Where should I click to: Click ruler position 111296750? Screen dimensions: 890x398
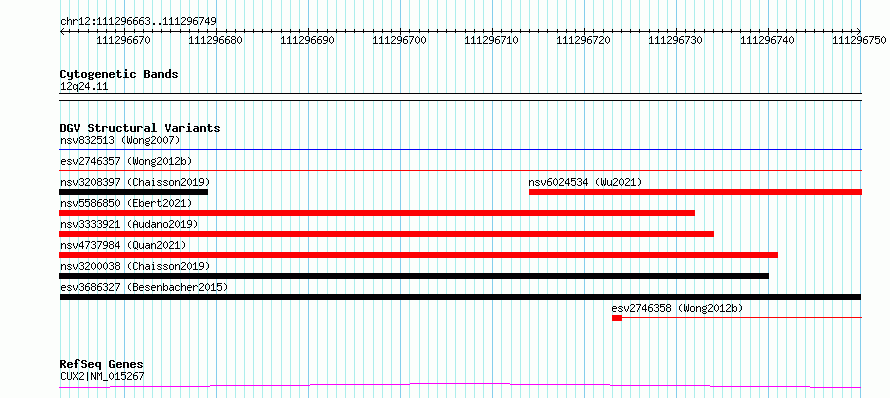point(859,40)
